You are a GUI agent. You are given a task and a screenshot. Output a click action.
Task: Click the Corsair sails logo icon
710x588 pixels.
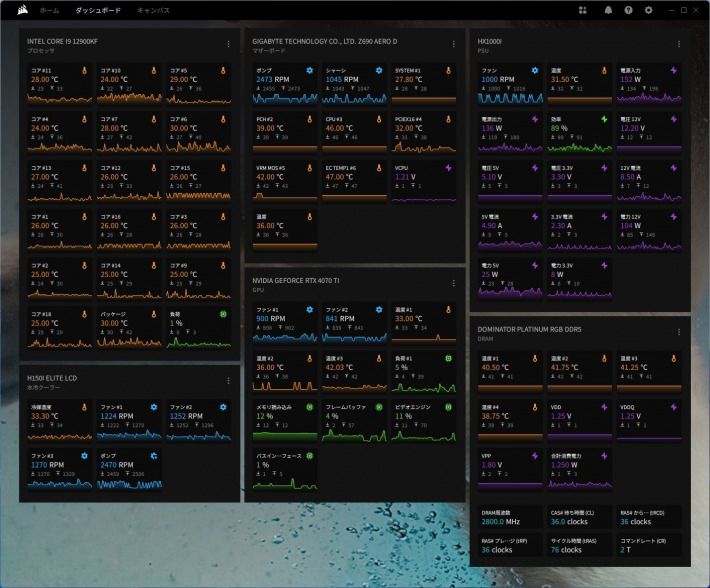pos(22,10)
